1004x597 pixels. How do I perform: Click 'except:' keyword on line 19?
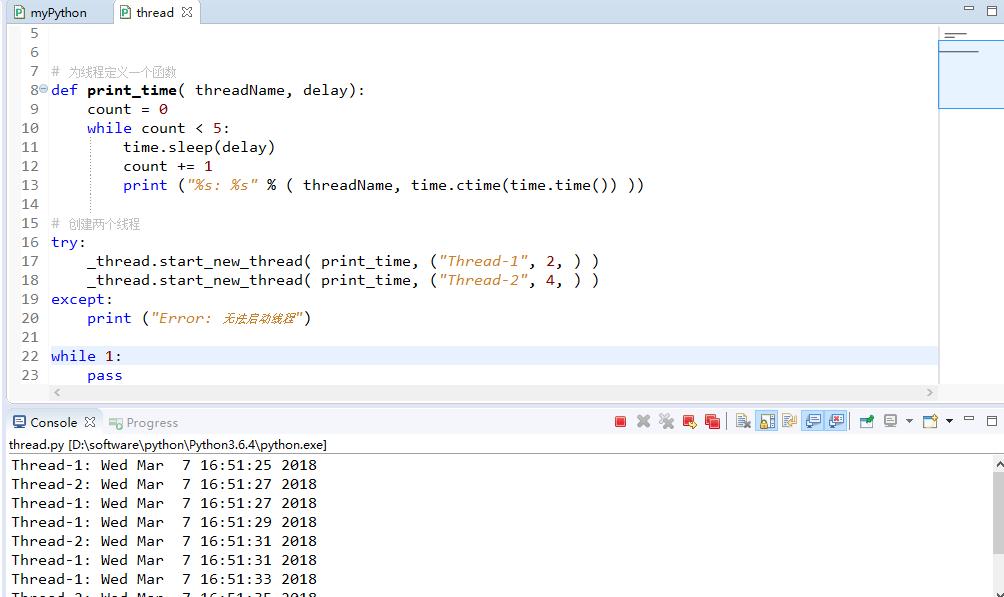(82, 299)
